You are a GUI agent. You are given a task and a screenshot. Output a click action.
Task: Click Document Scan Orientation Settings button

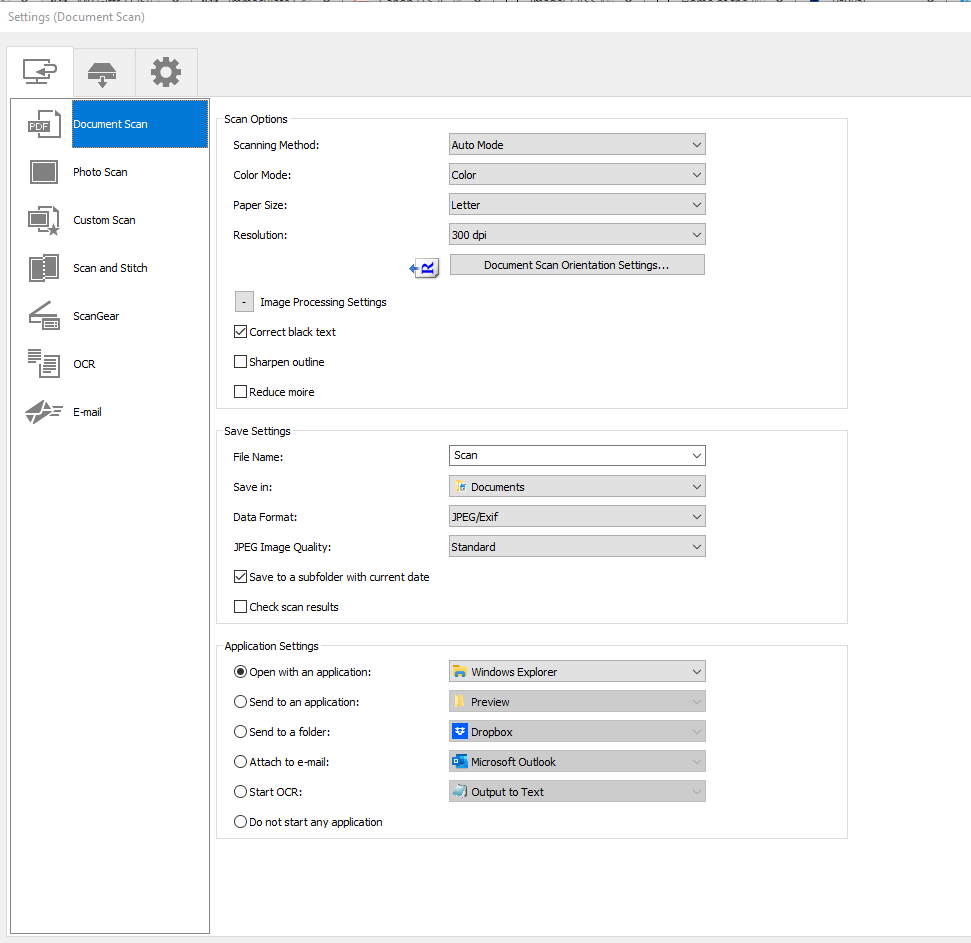click(x=577, y=265)
